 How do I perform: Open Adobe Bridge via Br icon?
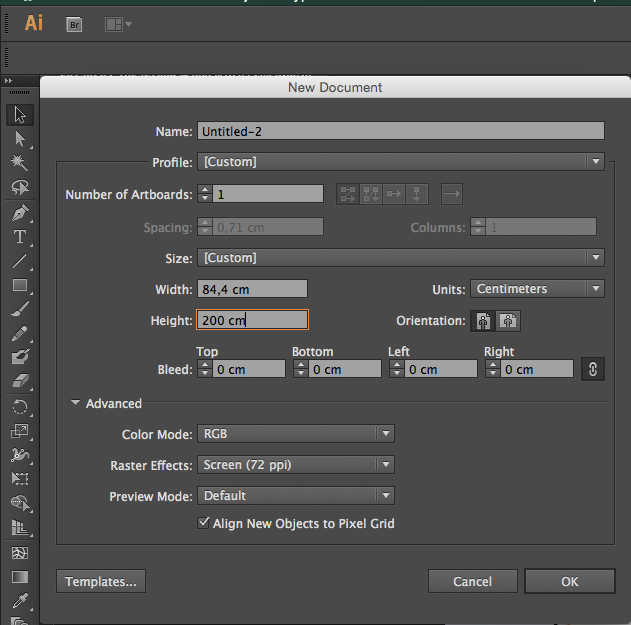pos(74,25)
